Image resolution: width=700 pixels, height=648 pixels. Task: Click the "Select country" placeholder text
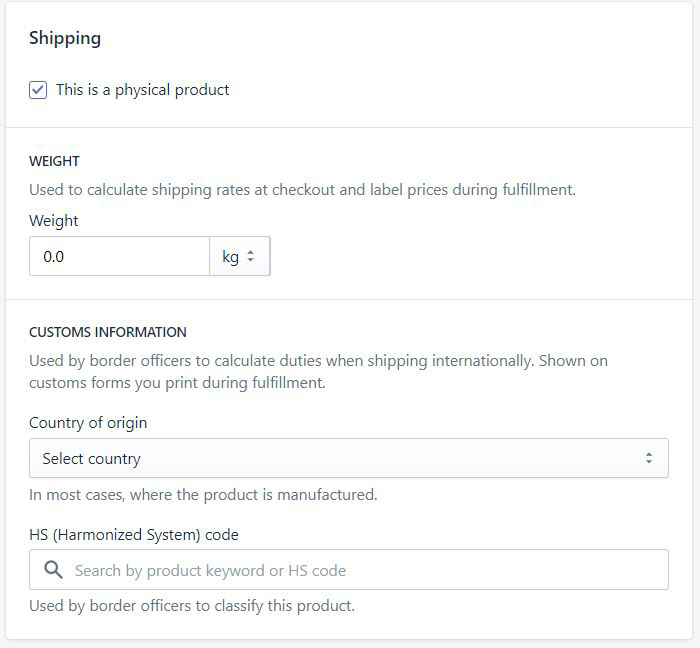coord(91,459)
